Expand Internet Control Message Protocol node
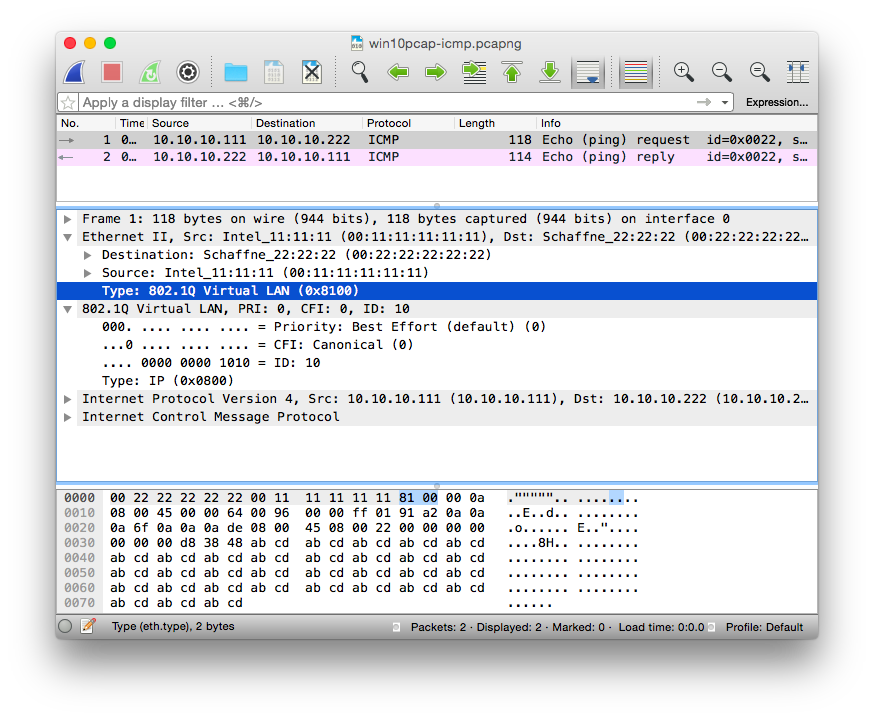 [x=67, y=417]
